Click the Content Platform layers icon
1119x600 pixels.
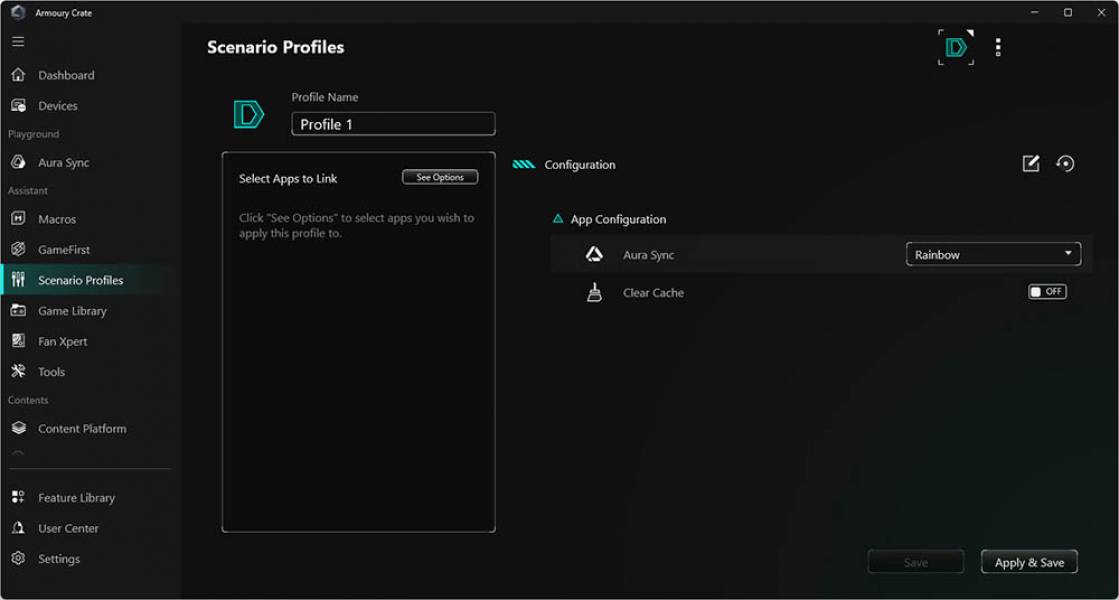(x=19, y=428)
